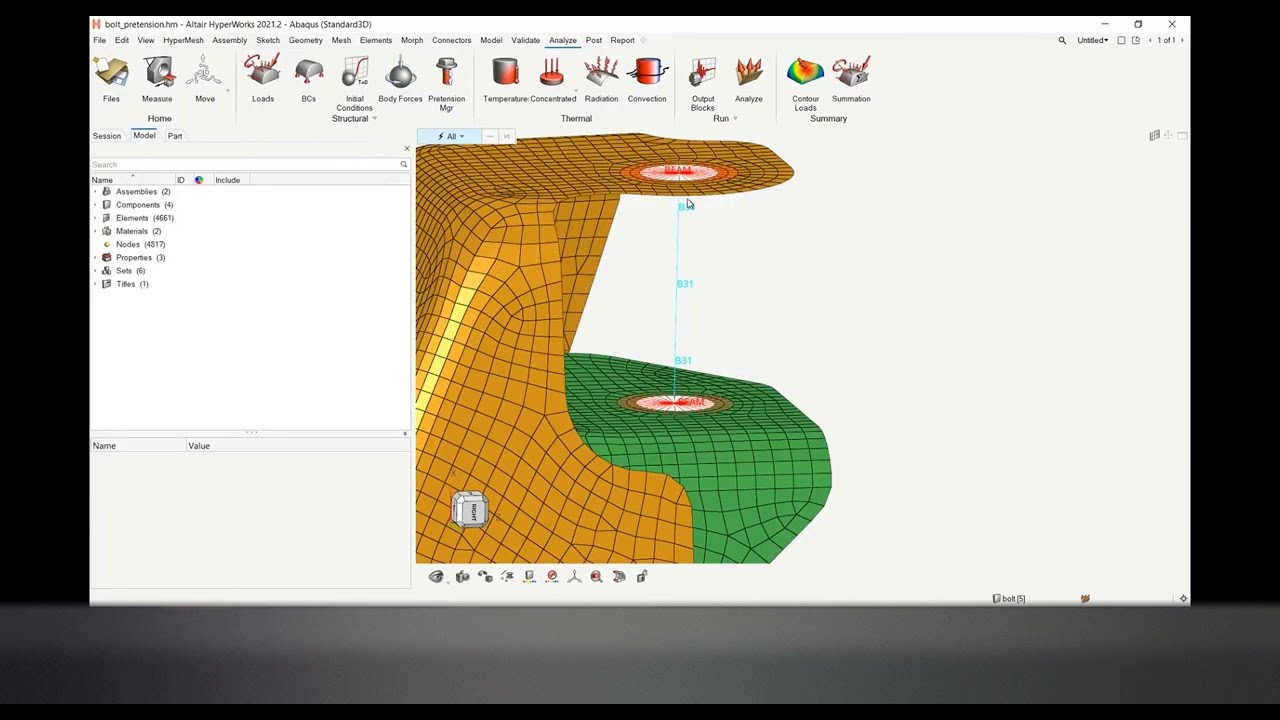Select the Temperature thermal tool
The width and height of the screenshot is (1280, 720).
click(506, 80)
